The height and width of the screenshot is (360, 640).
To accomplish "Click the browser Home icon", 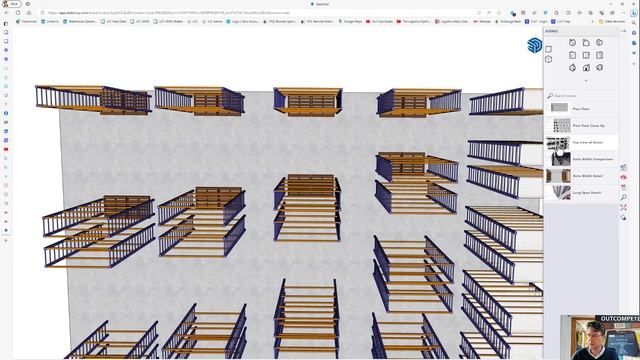I will (29, 13).
